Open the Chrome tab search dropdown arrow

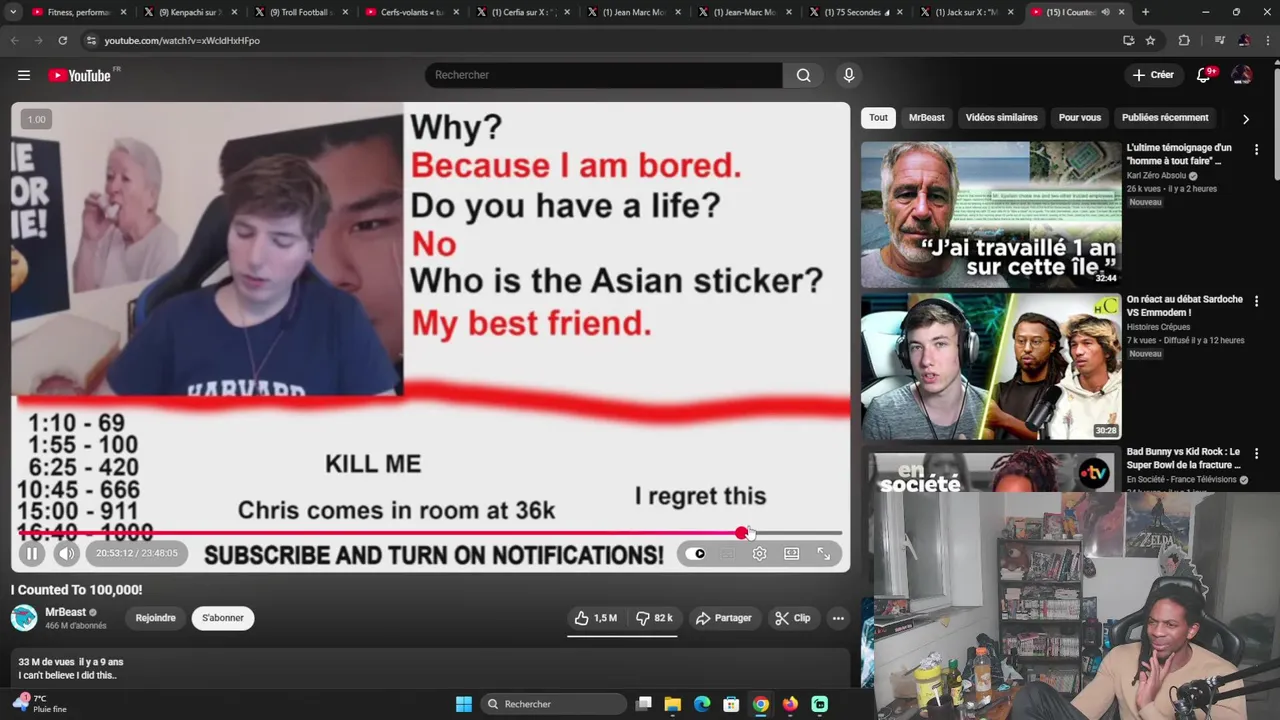click(x=13, y=12)
